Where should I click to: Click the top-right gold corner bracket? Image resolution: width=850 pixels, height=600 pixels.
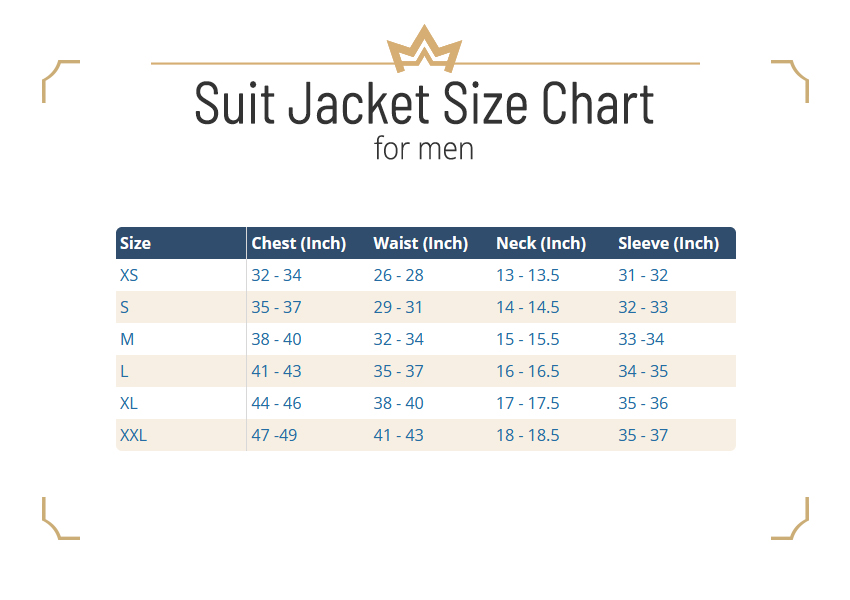(x=790, y=81)
